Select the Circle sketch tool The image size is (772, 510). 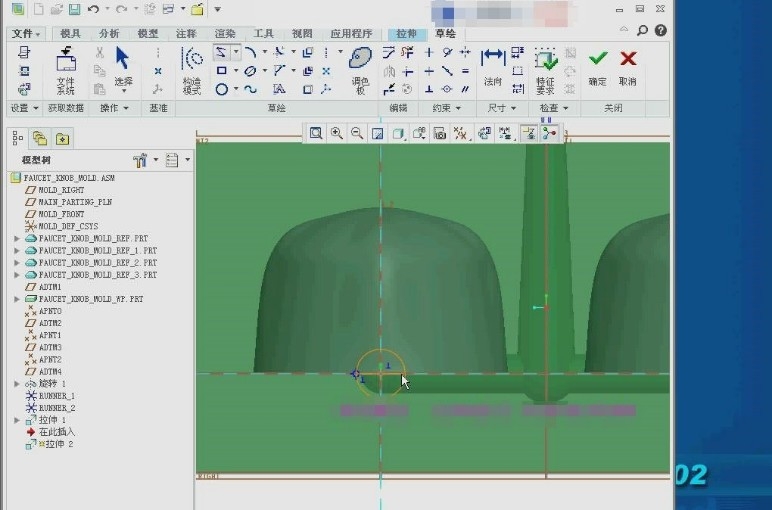pos(222,90)
